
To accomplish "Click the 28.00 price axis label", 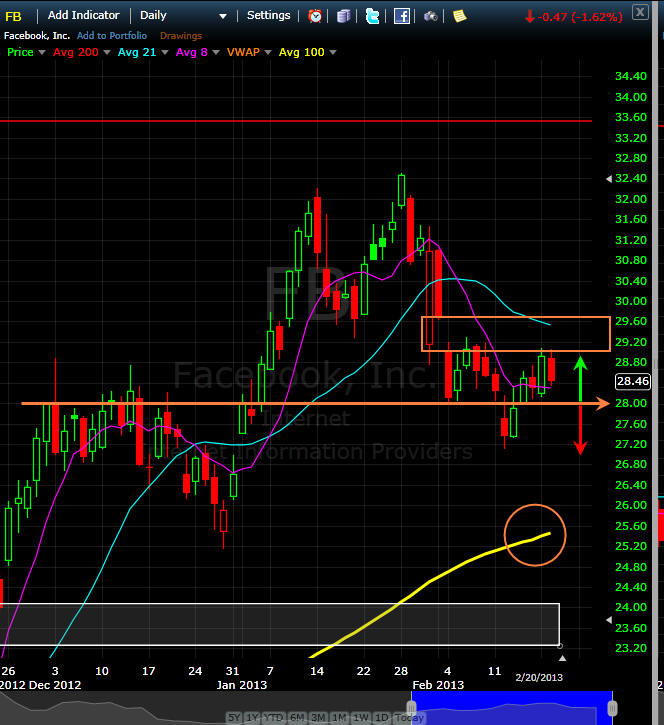I will 631,403.
